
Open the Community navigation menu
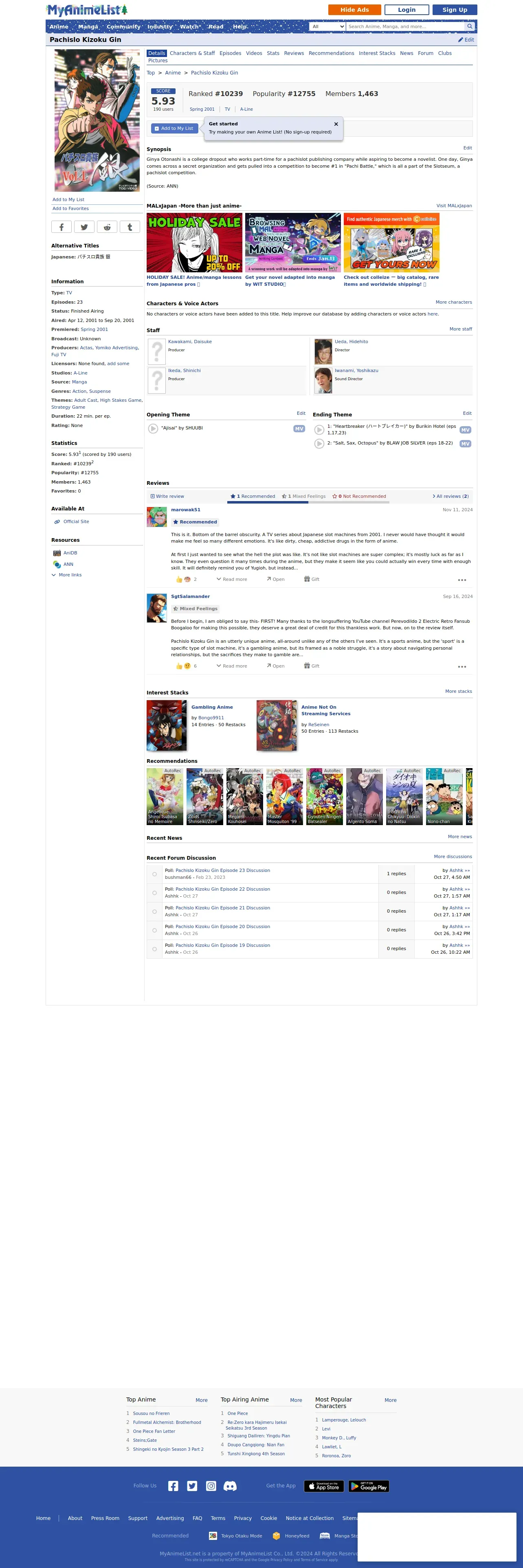coord(123,27)
